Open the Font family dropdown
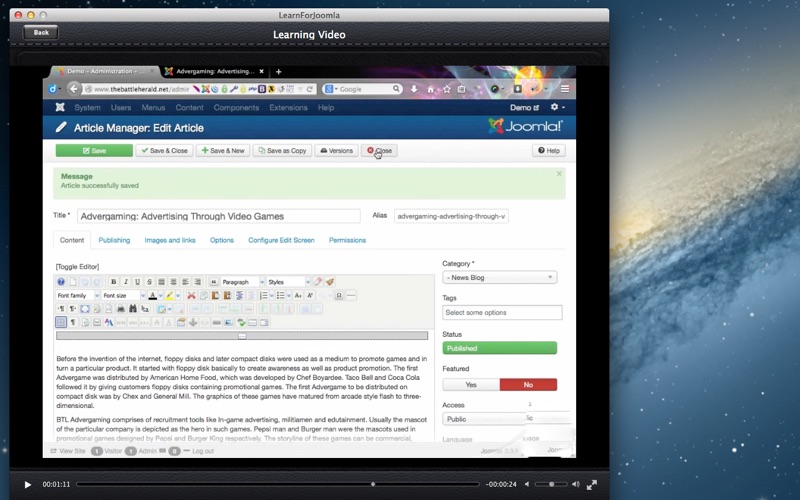 (x=78, y=295)
